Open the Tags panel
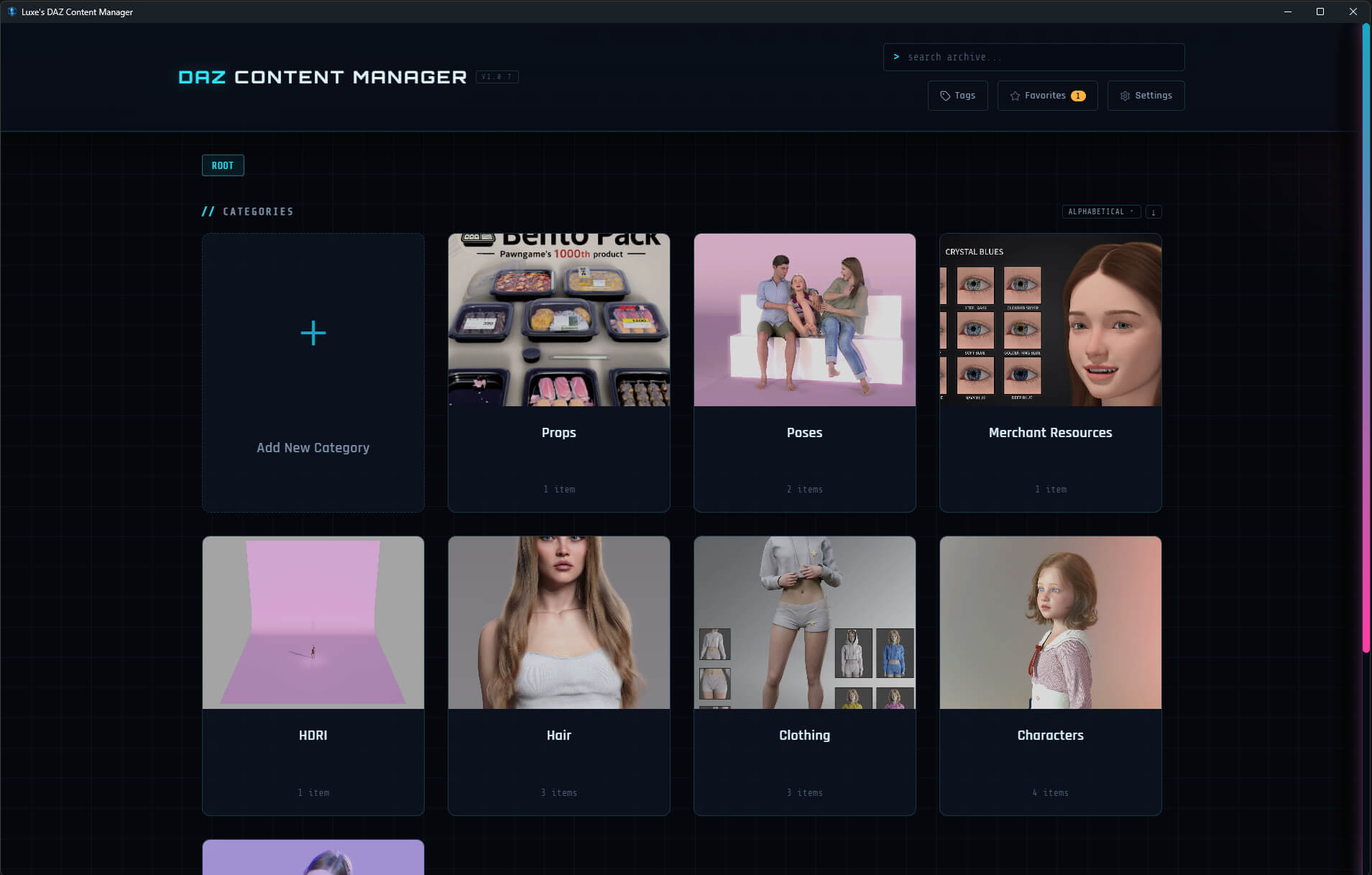 (957, 96)
